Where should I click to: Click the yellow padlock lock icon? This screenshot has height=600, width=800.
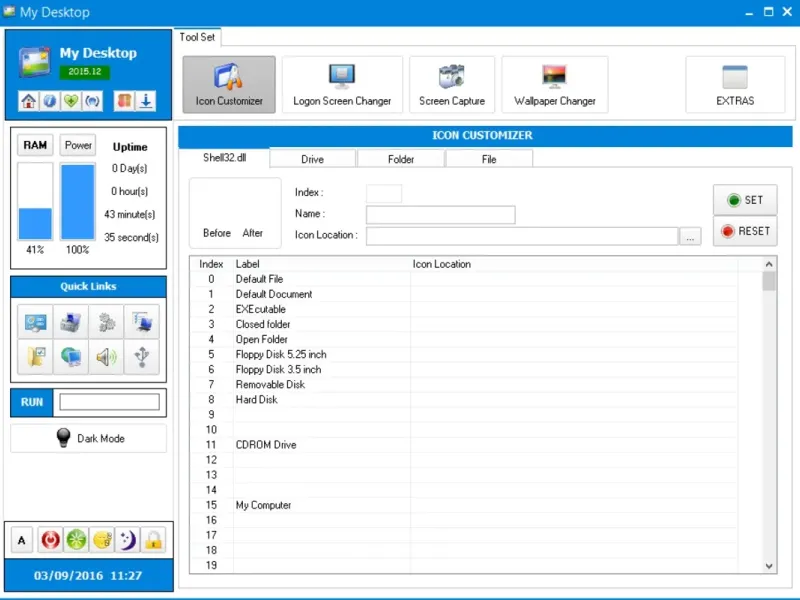(153, 541)
